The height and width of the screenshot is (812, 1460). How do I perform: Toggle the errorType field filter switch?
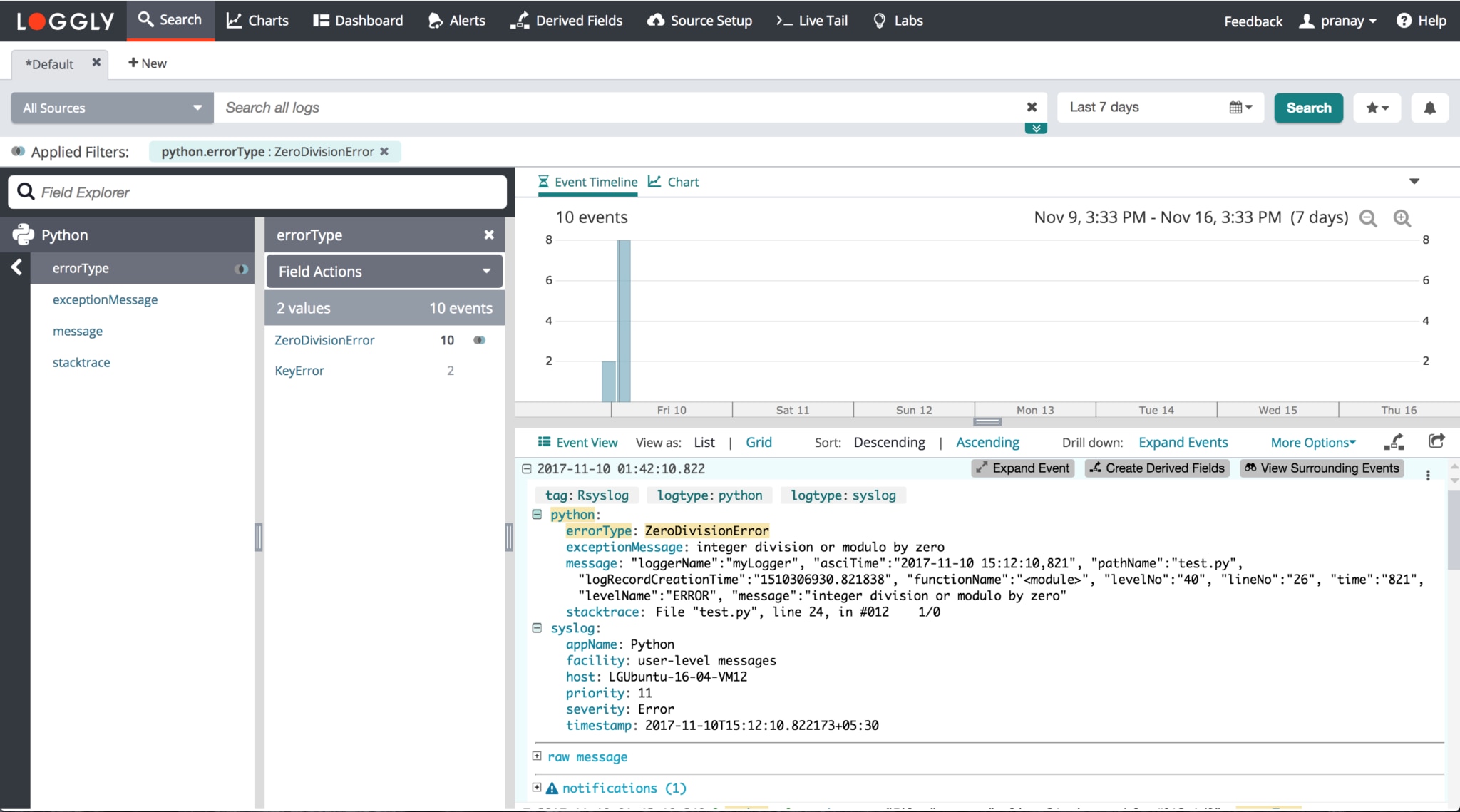click(x=242, y=269)
